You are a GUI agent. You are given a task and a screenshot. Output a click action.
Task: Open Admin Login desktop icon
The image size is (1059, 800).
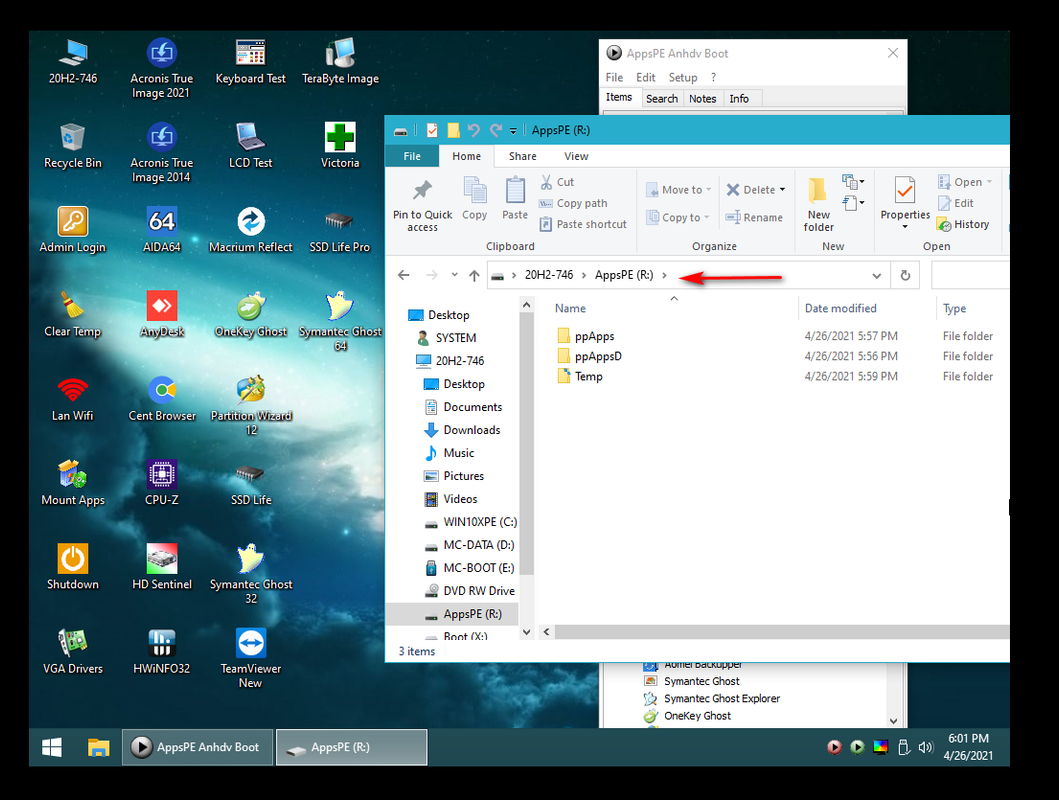[x=72, y=230]
